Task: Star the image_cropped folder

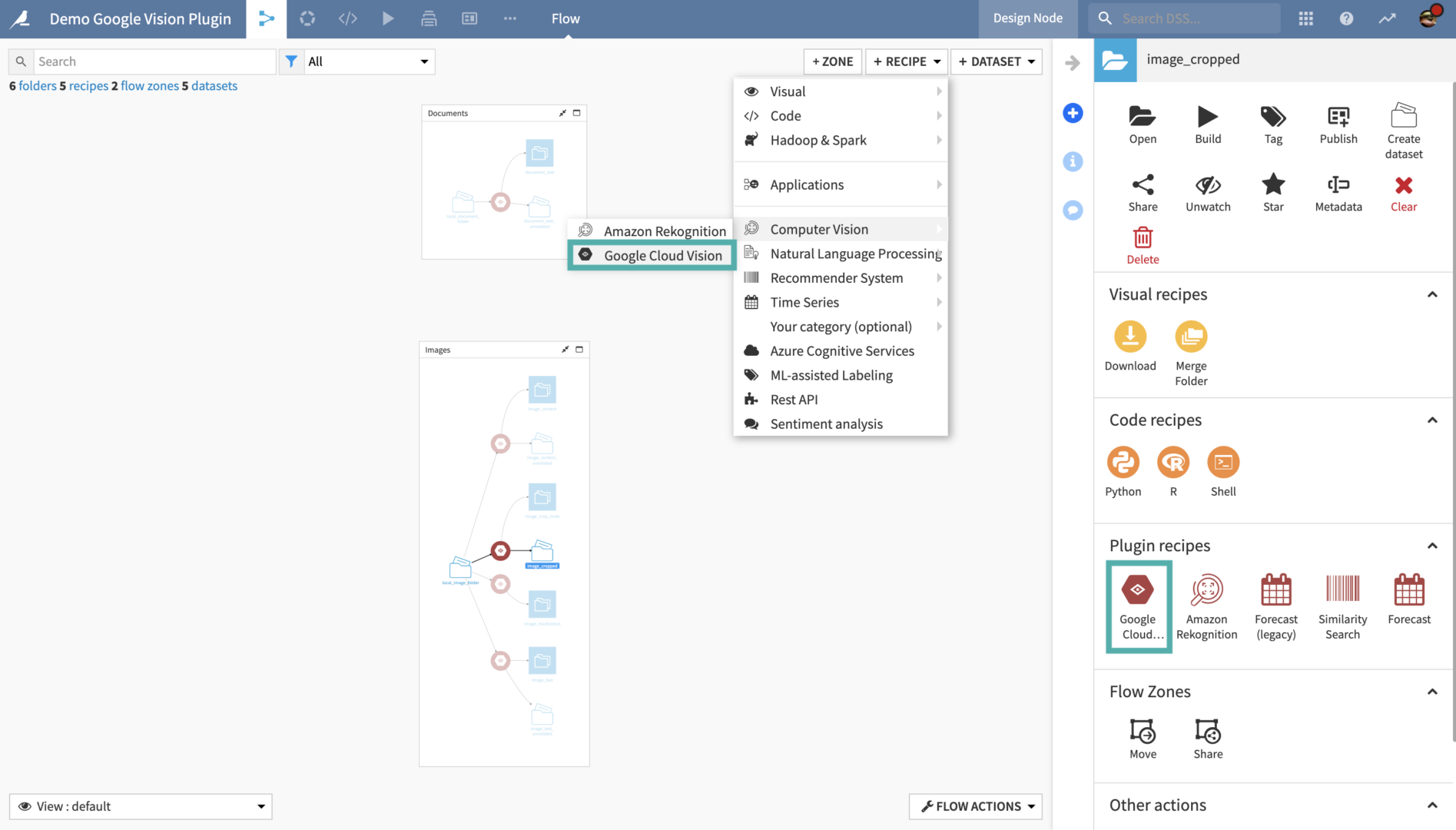Action: point(1273,192)
